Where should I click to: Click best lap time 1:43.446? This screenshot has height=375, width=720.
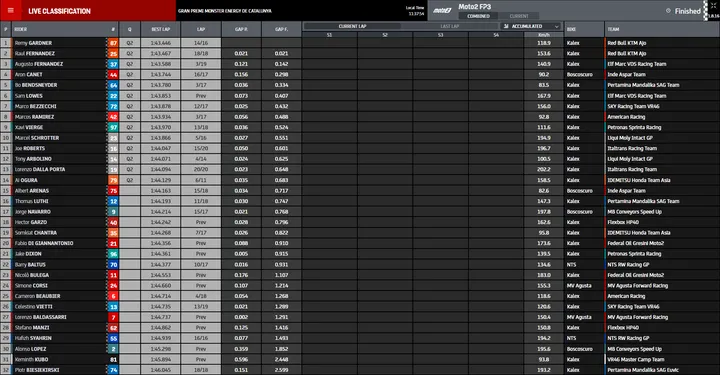[161, 43]
